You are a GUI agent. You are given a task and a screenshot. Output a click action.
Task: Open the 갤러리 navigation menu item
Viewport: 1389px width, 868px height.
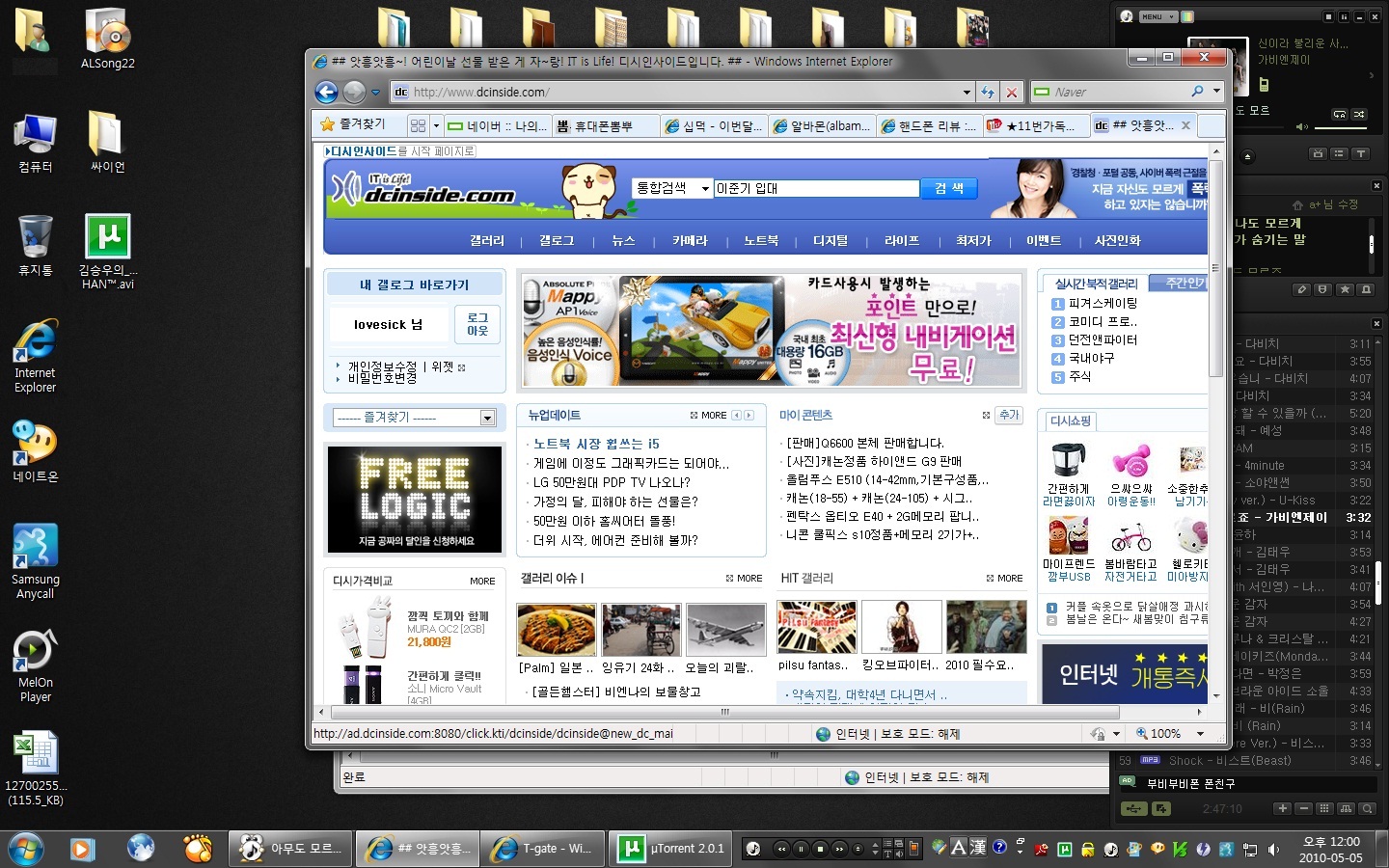click(x=487, y=240)
